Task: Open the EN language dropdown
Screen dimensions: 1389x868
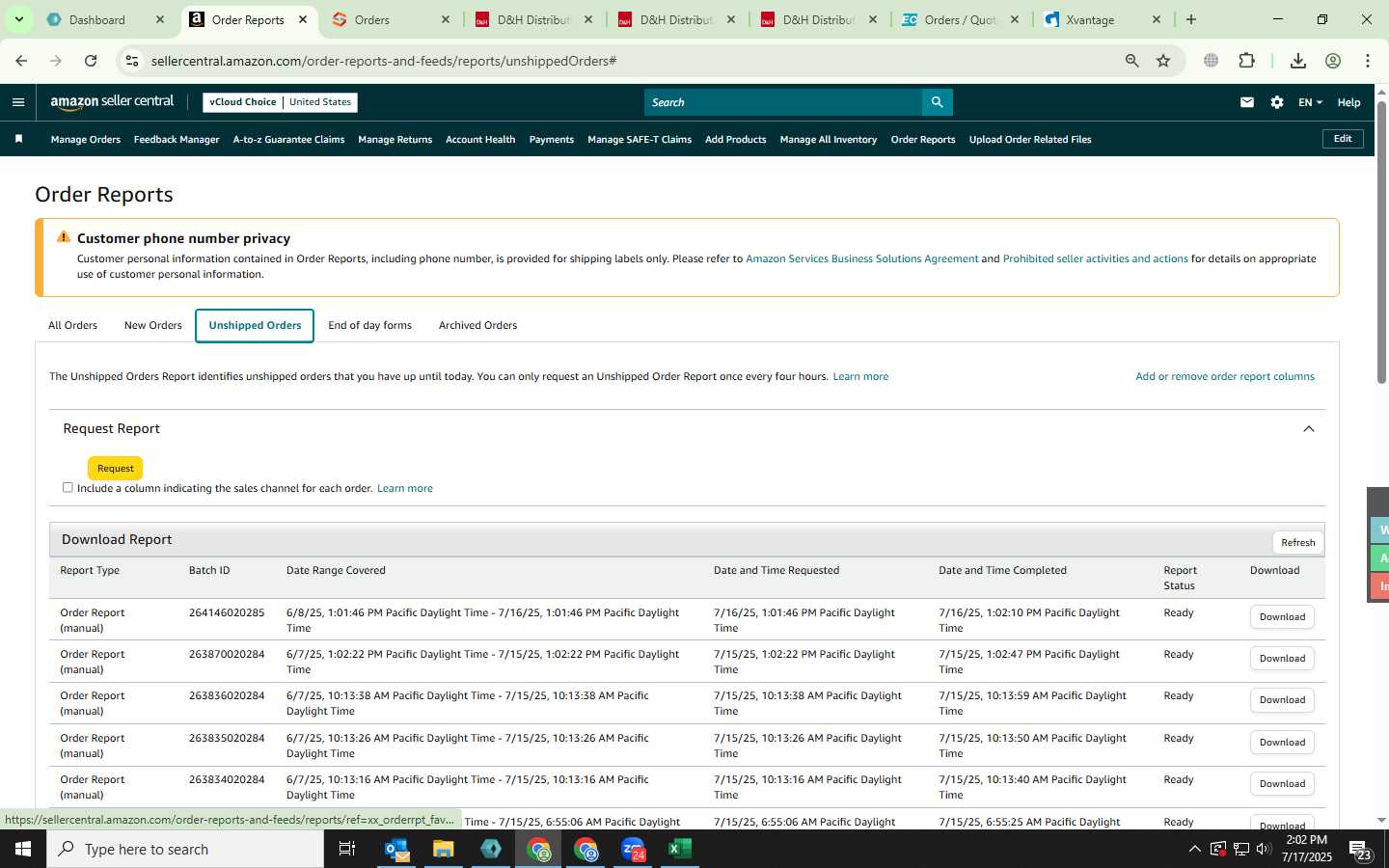Action: point(1310,102)
